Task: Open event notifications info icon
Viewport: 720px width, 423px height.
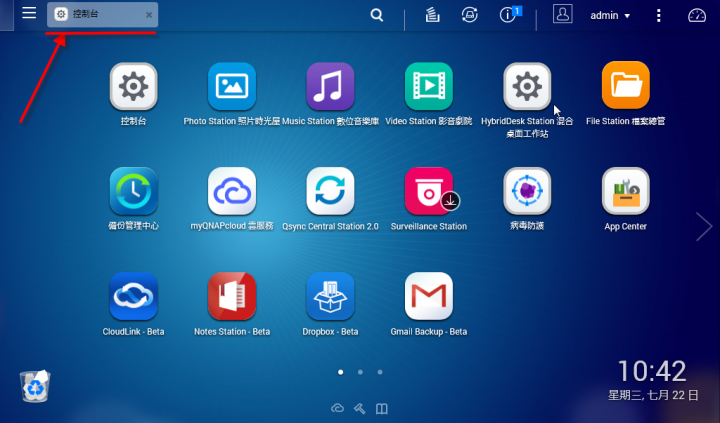Action: tap(509, 15)
